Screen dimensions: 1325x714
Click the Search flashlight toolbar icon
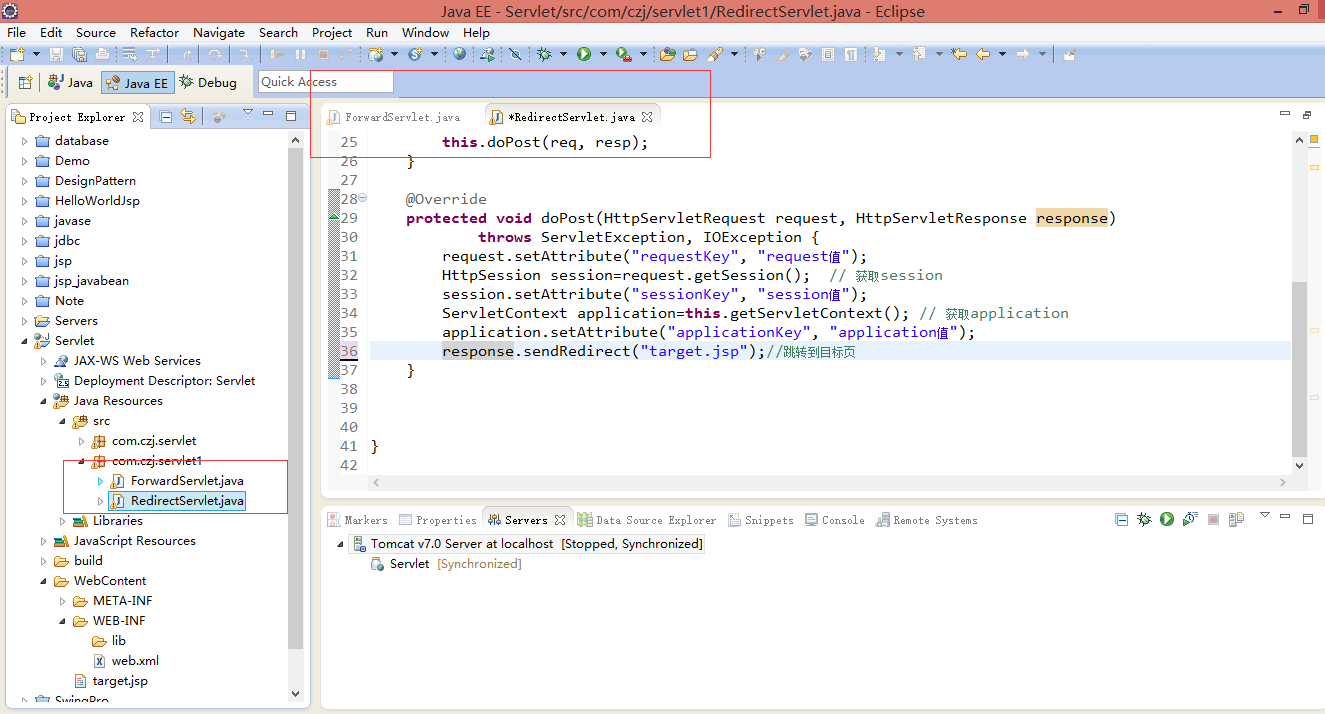tap(714, 54)
